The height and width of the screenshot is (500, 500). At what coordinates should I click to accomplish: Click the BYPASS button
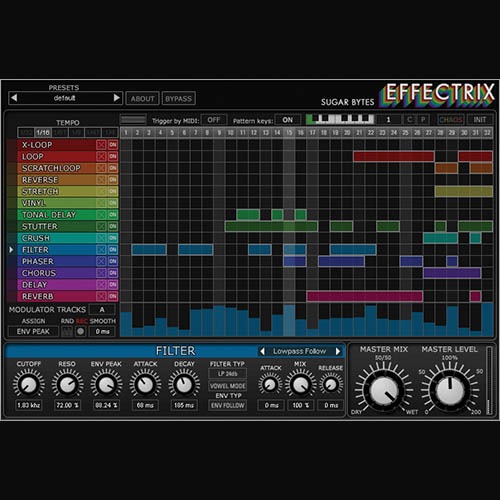(178, 99)
